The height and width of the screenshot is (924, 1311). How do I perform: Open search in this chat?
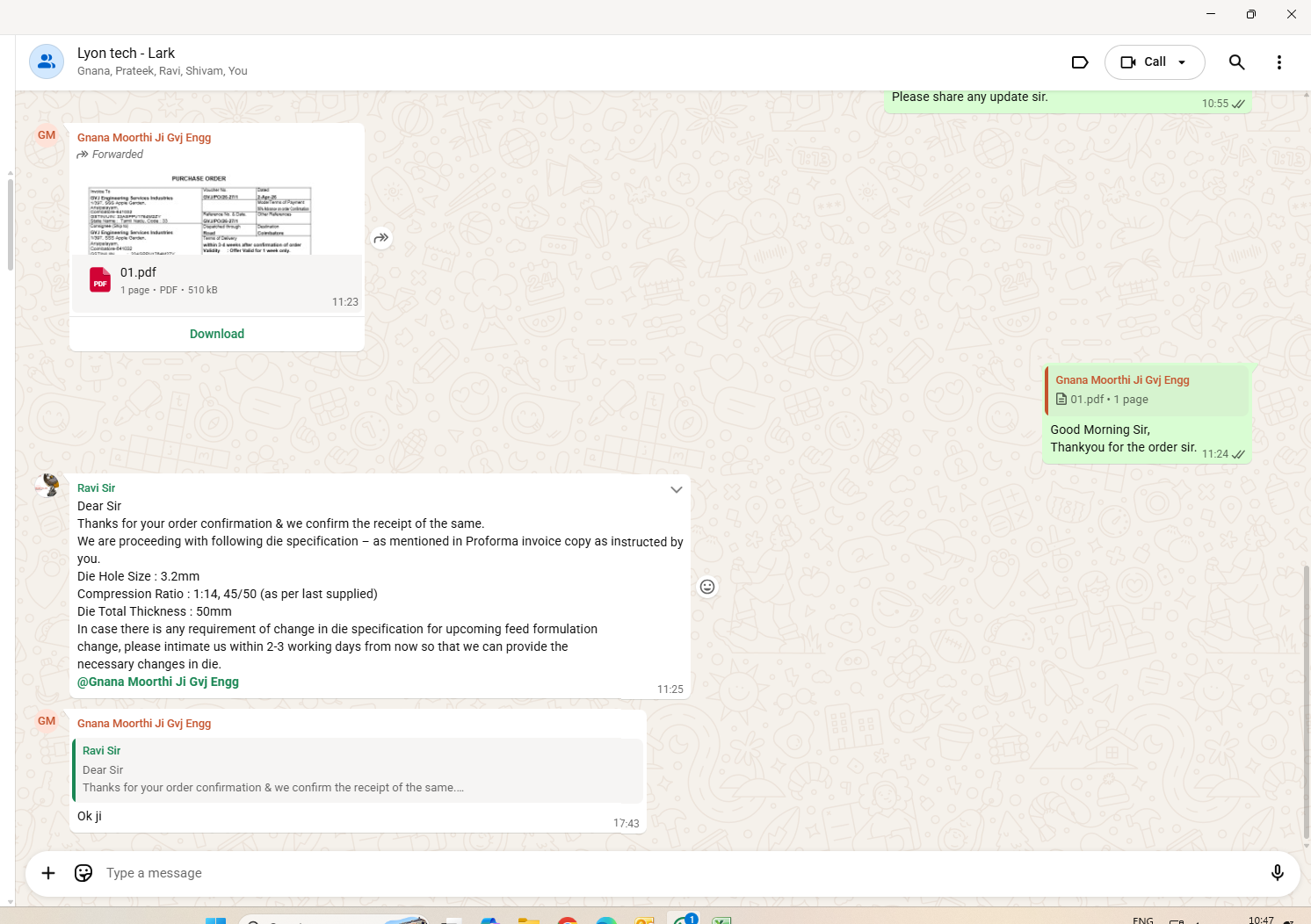click(x=1236, y=62)
